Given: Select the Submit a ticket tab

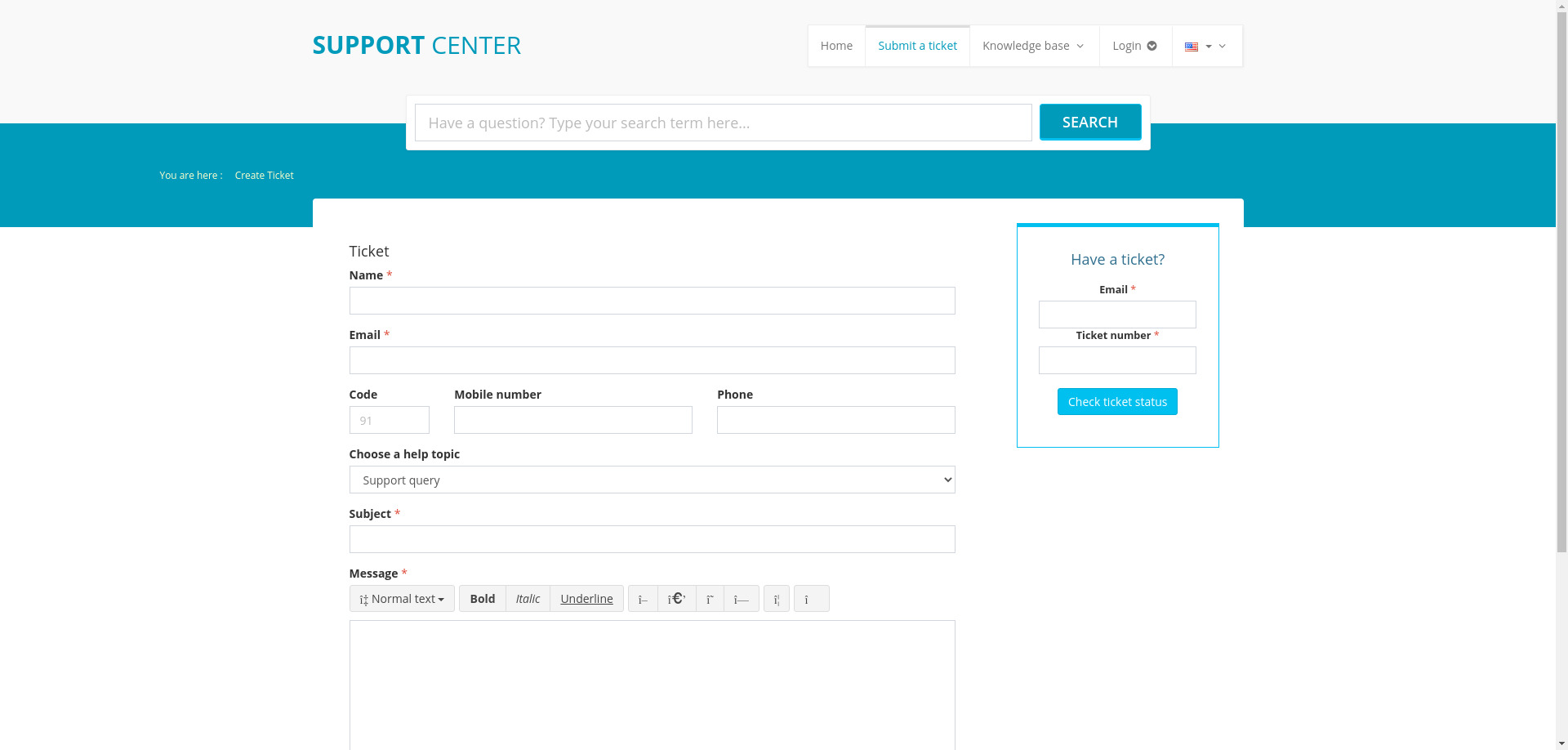Looking at the screenshot, I should pos(917,47).
